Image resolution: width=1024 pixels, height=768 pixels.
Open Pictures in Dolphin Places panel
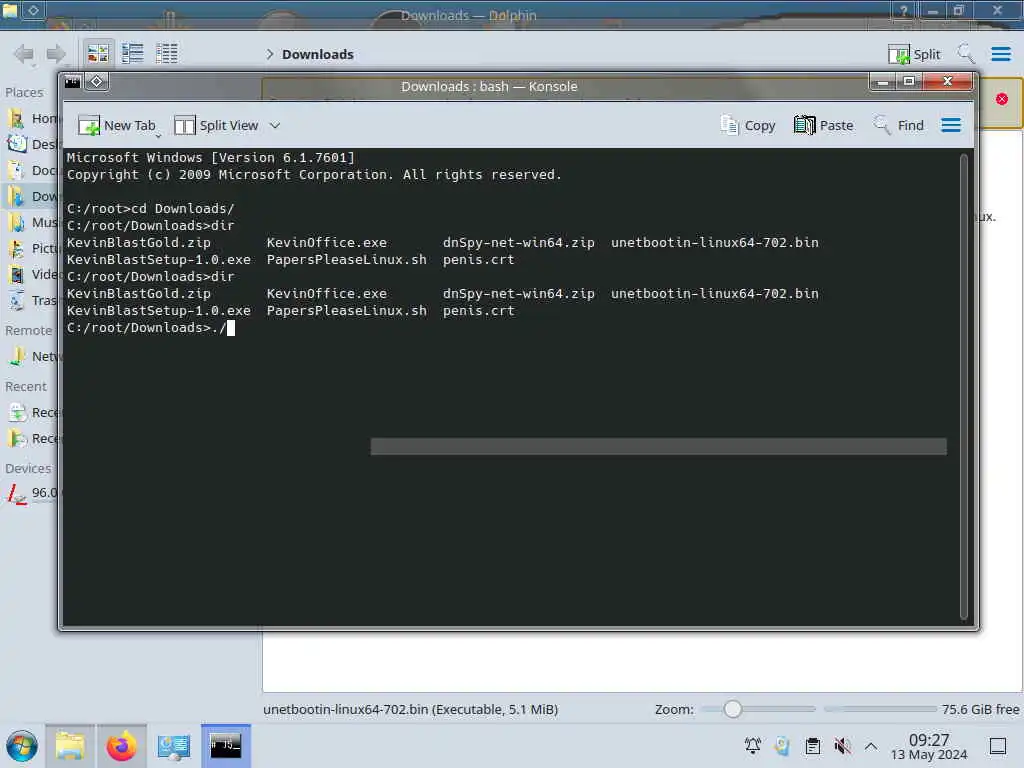coord(31,249)
